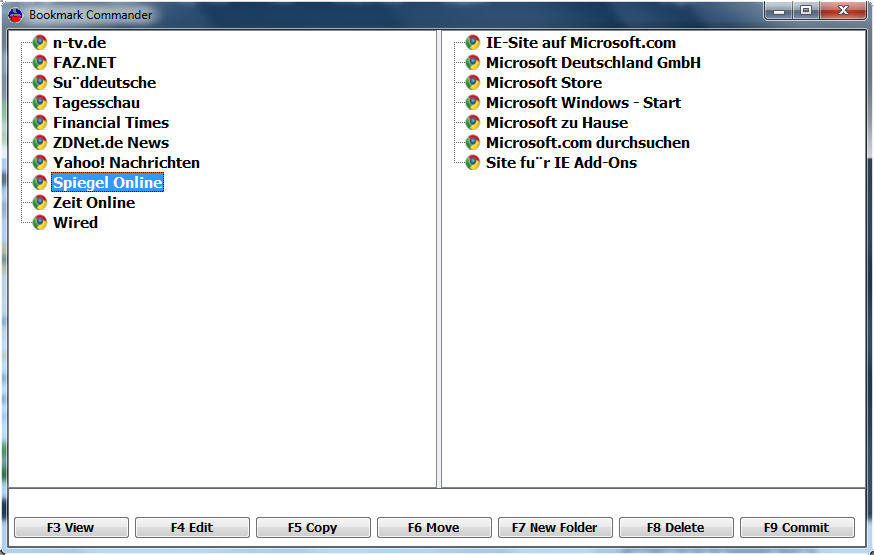Click the icon beside Site für IE Add-Ons
The height and width of the screenshot is (555, 874).
tap(473, 163)
